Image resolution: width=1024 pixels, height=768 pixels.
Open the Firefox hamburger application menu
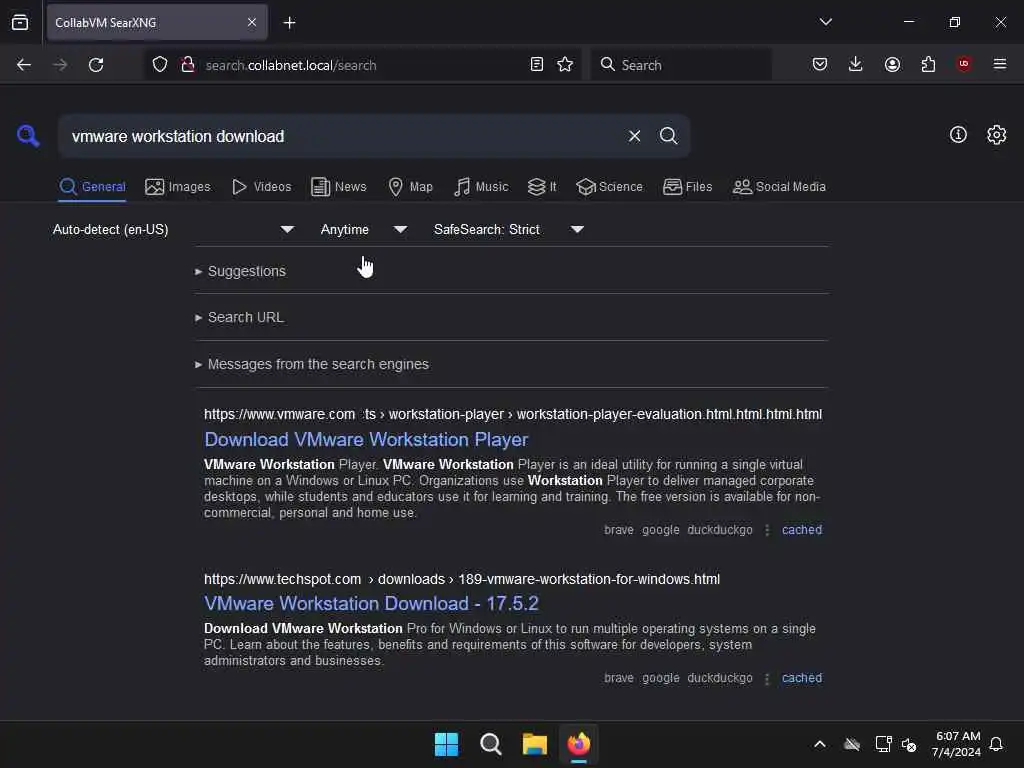1000,64
